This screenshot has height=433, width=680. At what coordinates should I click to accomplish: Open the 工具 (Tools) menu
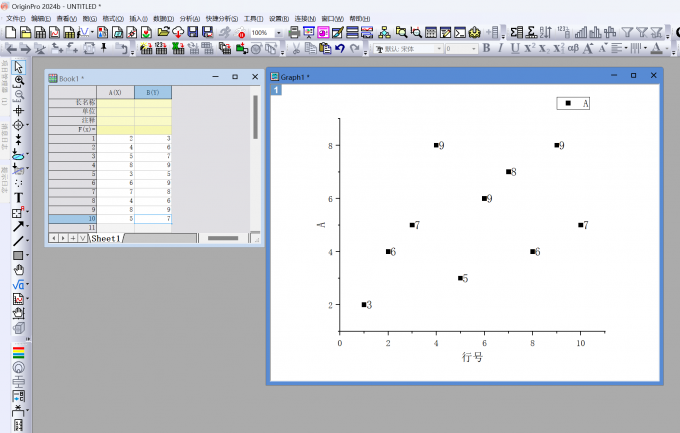(253, 19)
